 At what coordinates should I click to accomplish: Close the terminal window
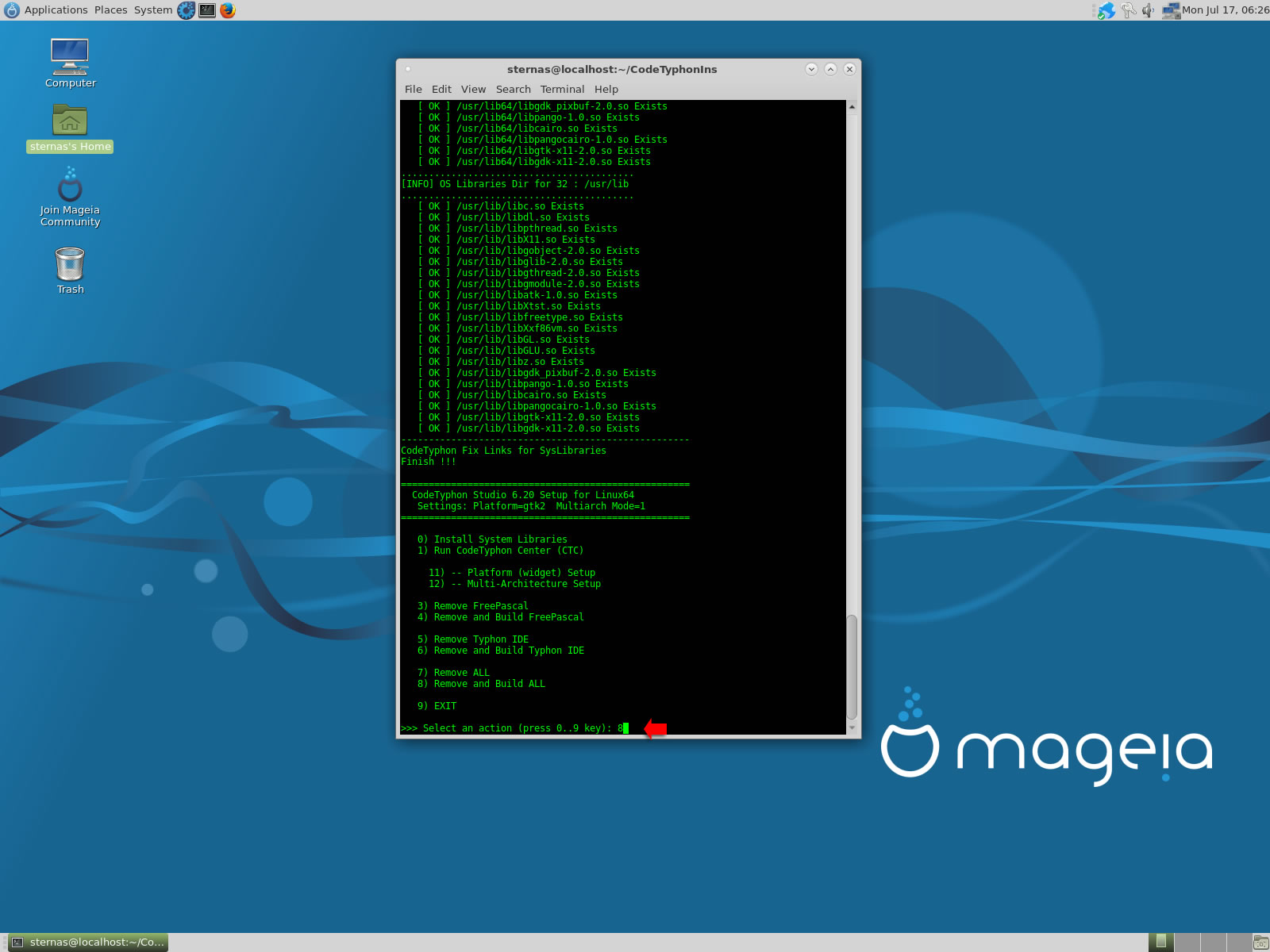click(x=849, y=69)
